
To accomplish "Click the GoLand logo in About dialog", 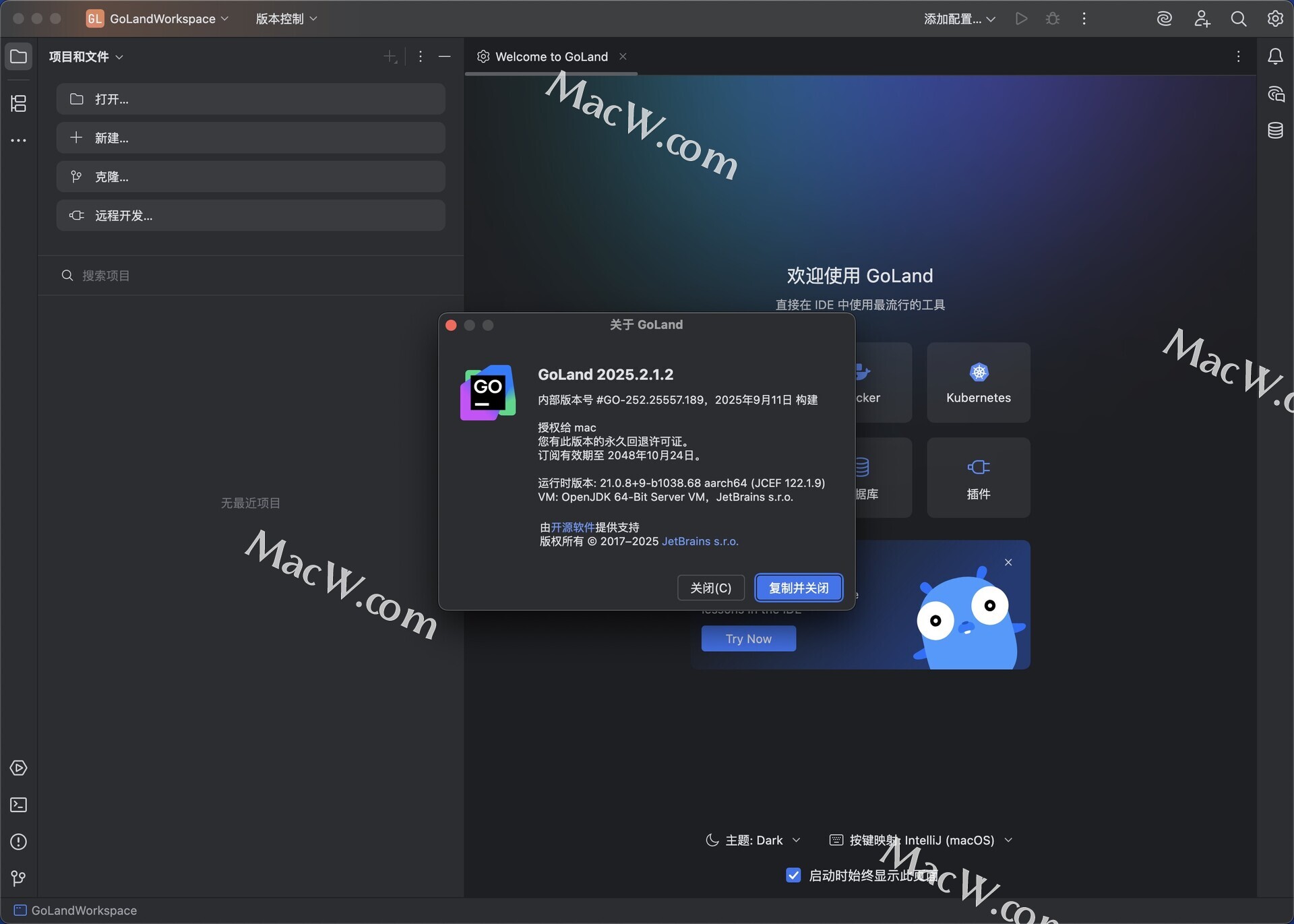I will click(488, 392).
